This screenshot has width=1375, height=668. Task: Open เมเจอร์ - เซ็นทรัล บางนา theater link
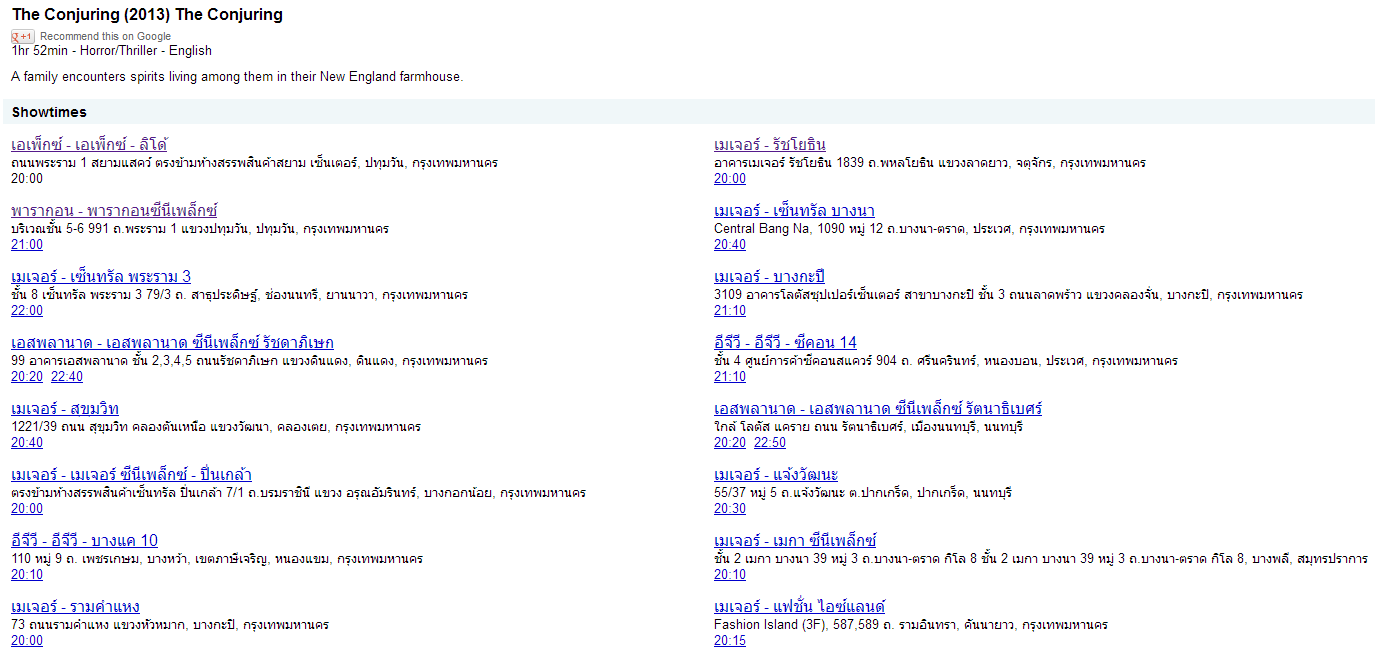pyautogui.click(x=794, y=210)
